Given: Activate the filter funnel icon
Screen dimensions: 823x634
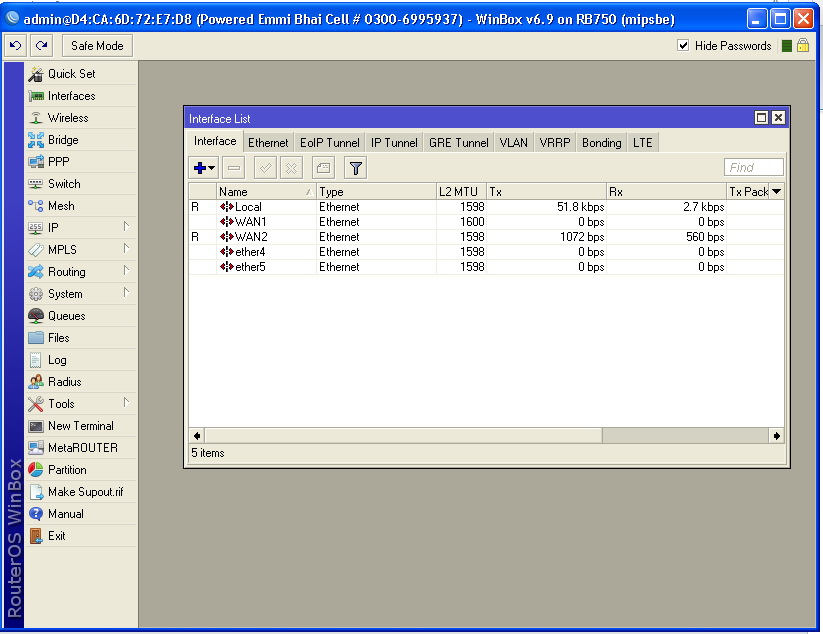Looking at the screenshot, I should click(x=355, y=167).
